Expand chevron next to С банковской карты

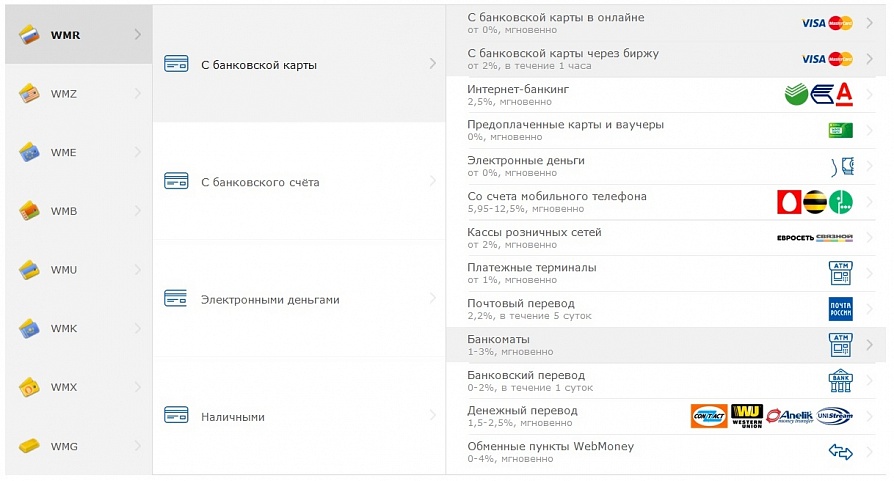point(433,63)
